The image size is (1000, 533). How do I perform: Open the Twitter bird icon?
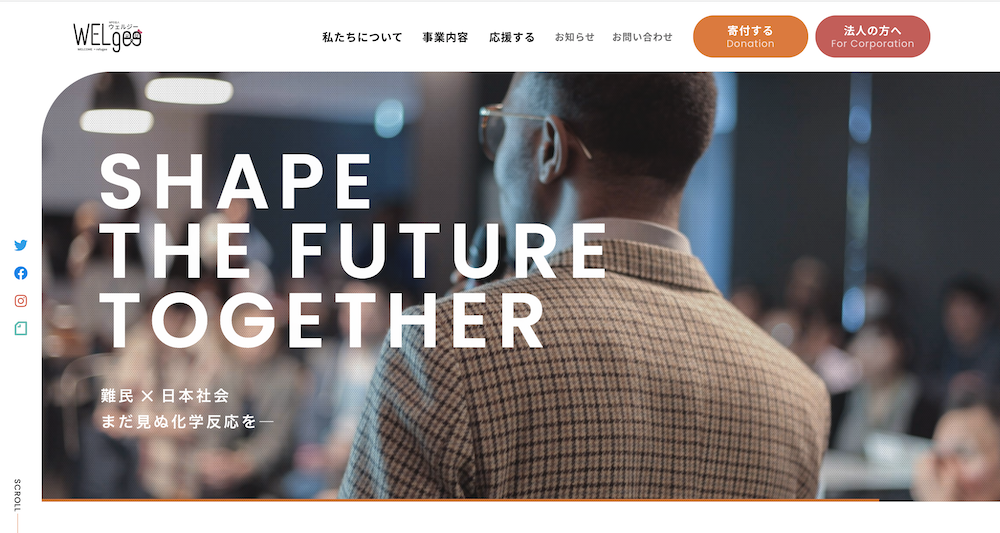[20, 245]
